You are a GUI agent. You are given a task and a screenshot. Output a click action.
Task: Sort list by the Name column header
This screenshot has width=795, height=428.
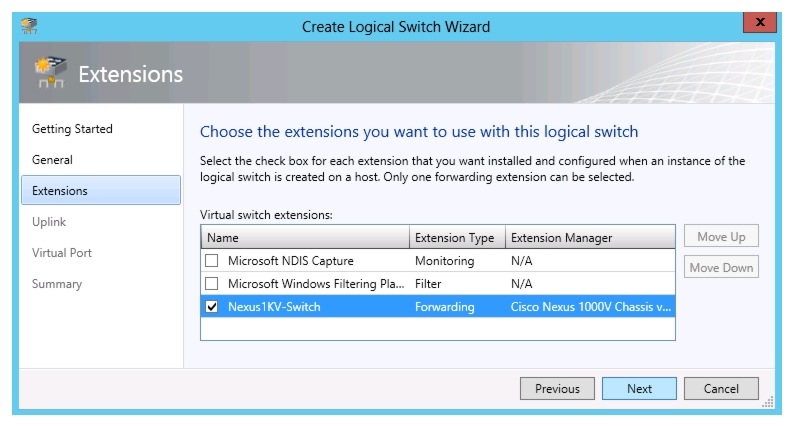(x=305, y=237)
